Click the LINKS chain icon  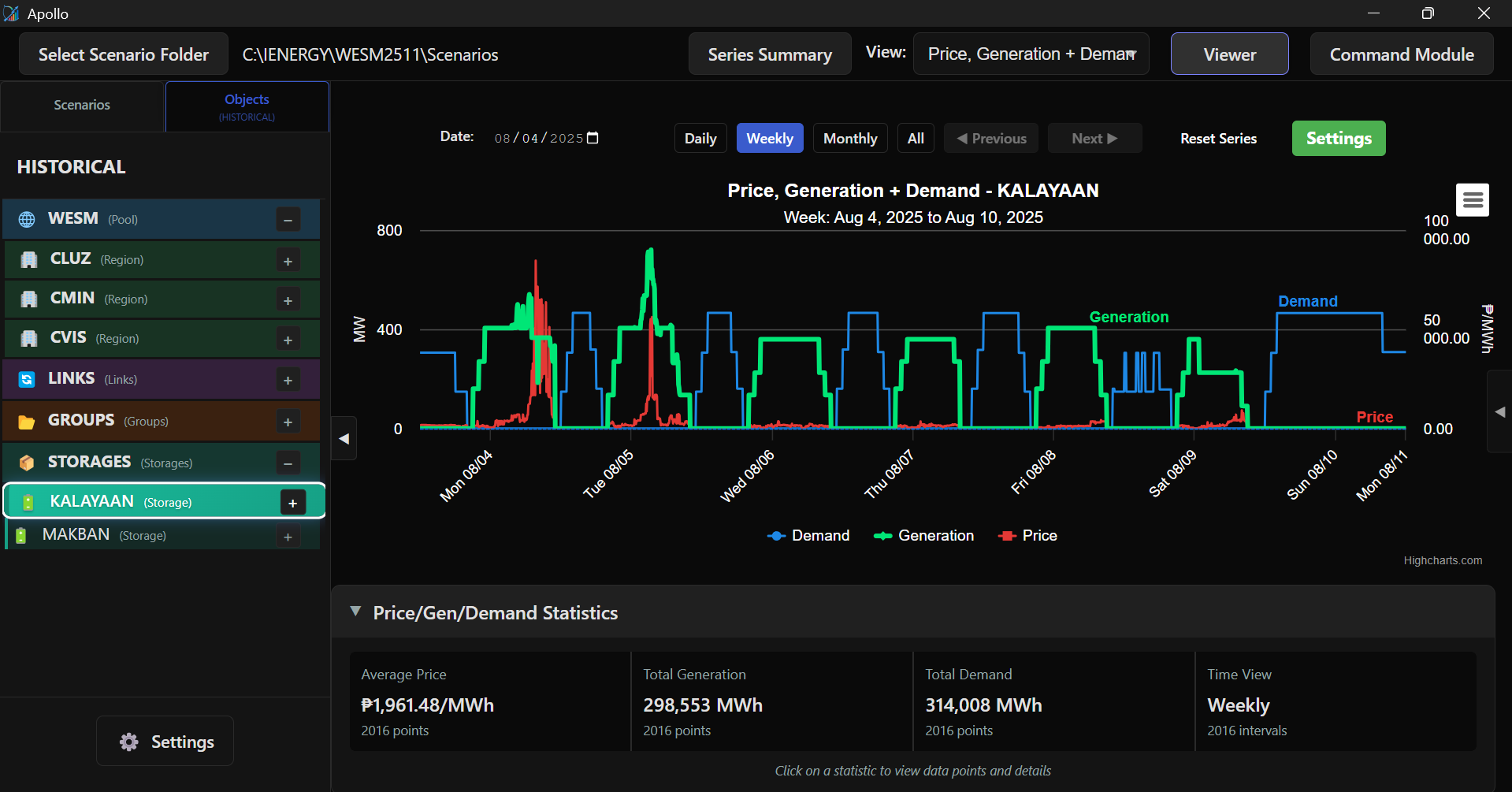[27, 380]
